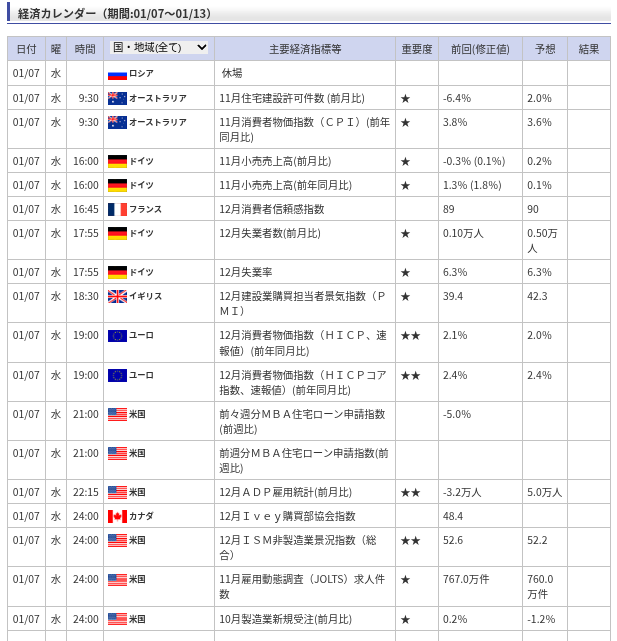Click the 重要度 column header

pyautogui.click(x=416, y=49)
